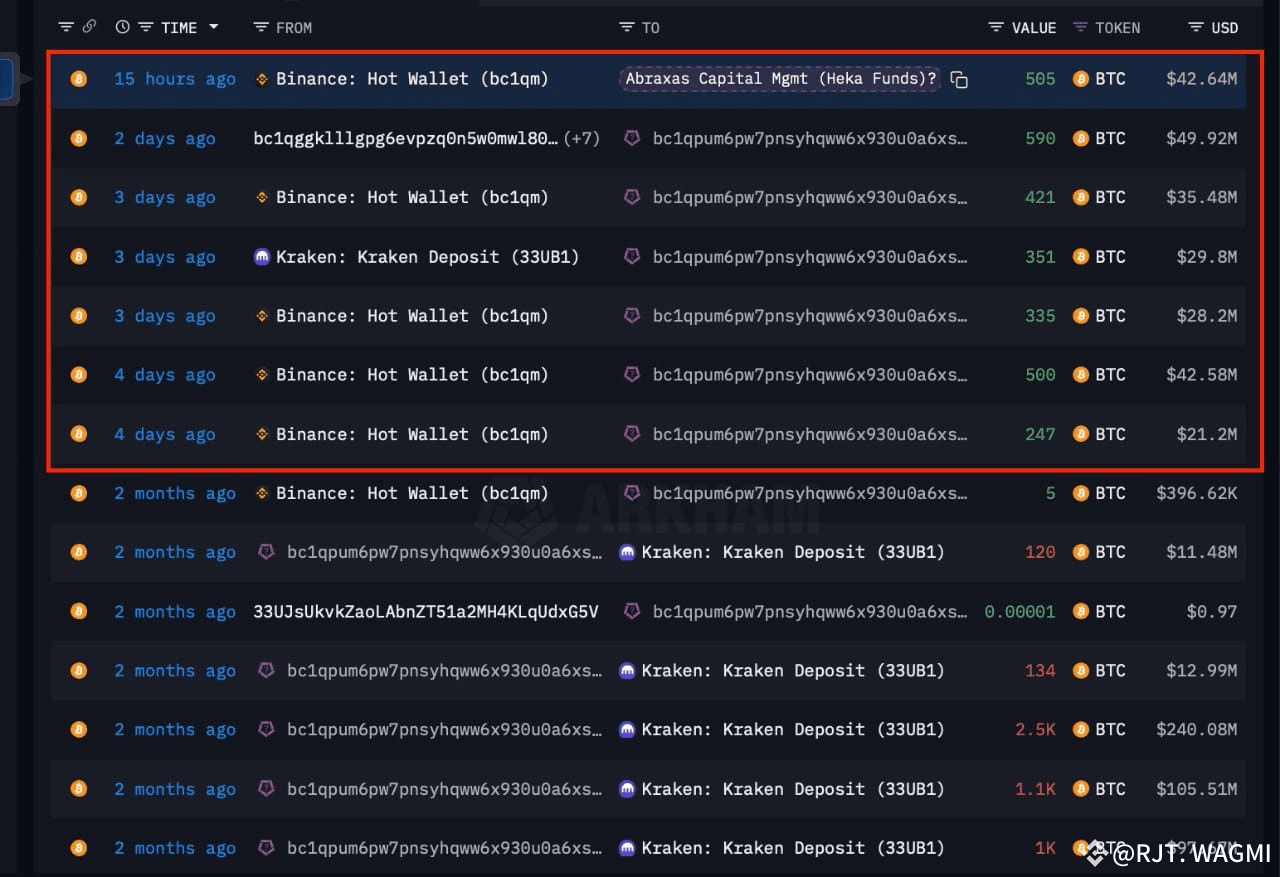The height and width of the screenshot is (877, 1280).
Task: Click the Kraken exchange icon on the 3 days ago deposit row
Action: point(261,257)
